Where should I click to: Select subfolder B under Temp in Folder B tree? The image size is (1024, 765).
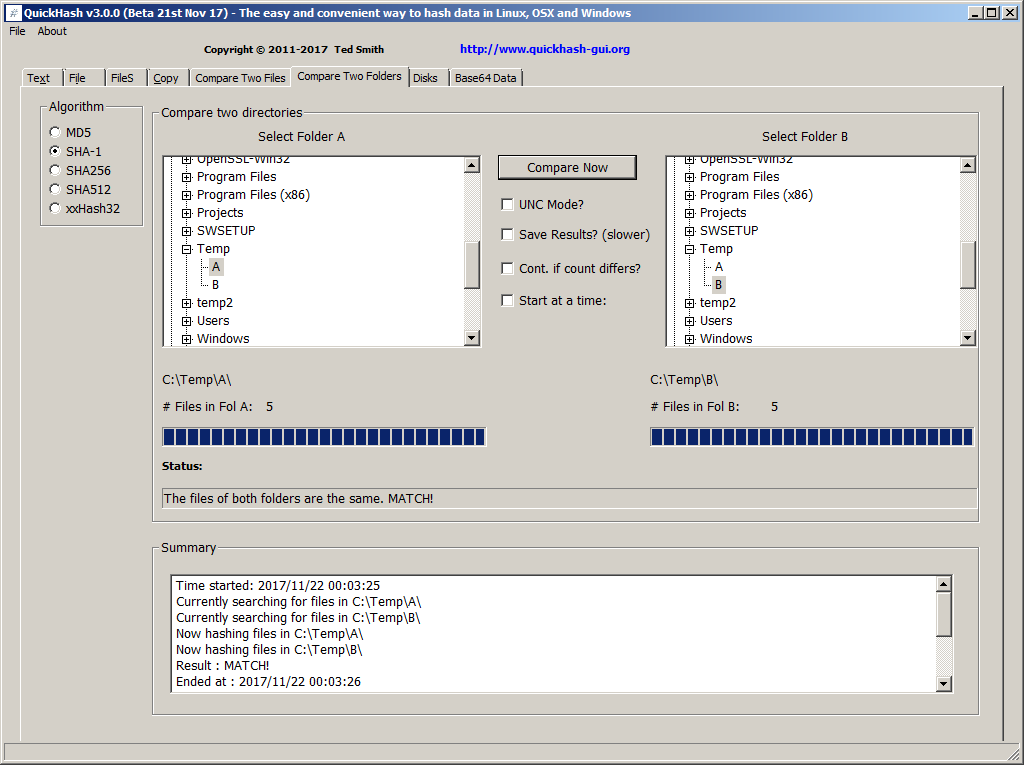[x=718, y=285]
